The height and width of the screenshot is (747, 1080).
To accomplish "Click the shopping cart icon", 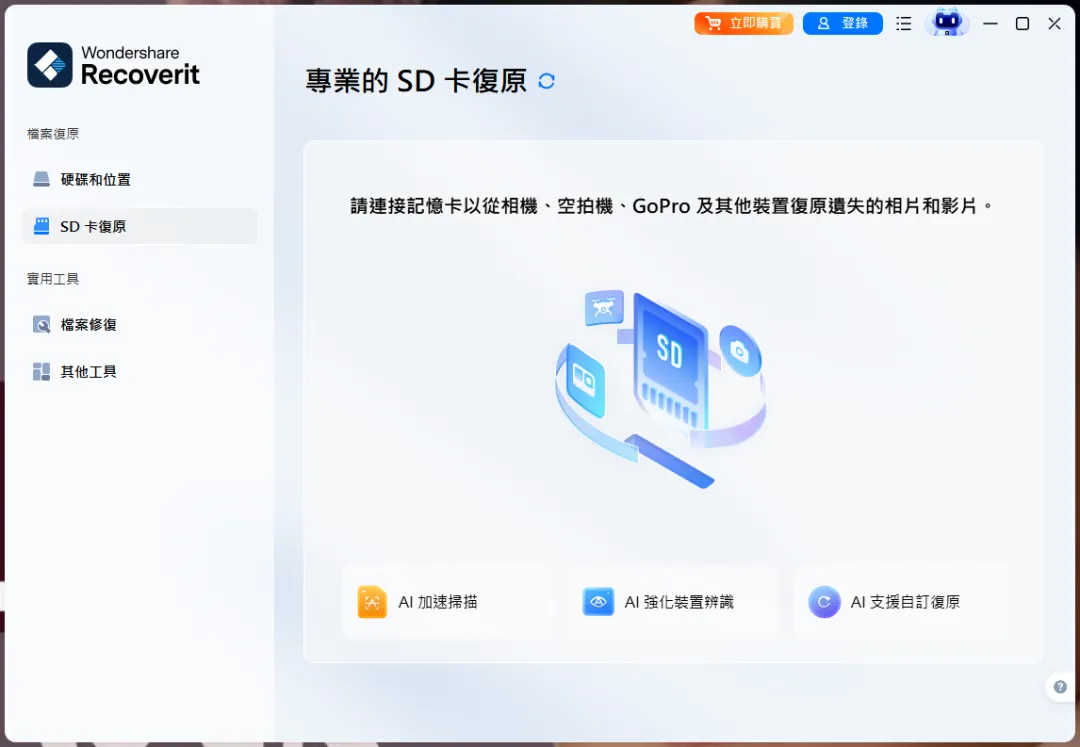I will click(714, 23).
